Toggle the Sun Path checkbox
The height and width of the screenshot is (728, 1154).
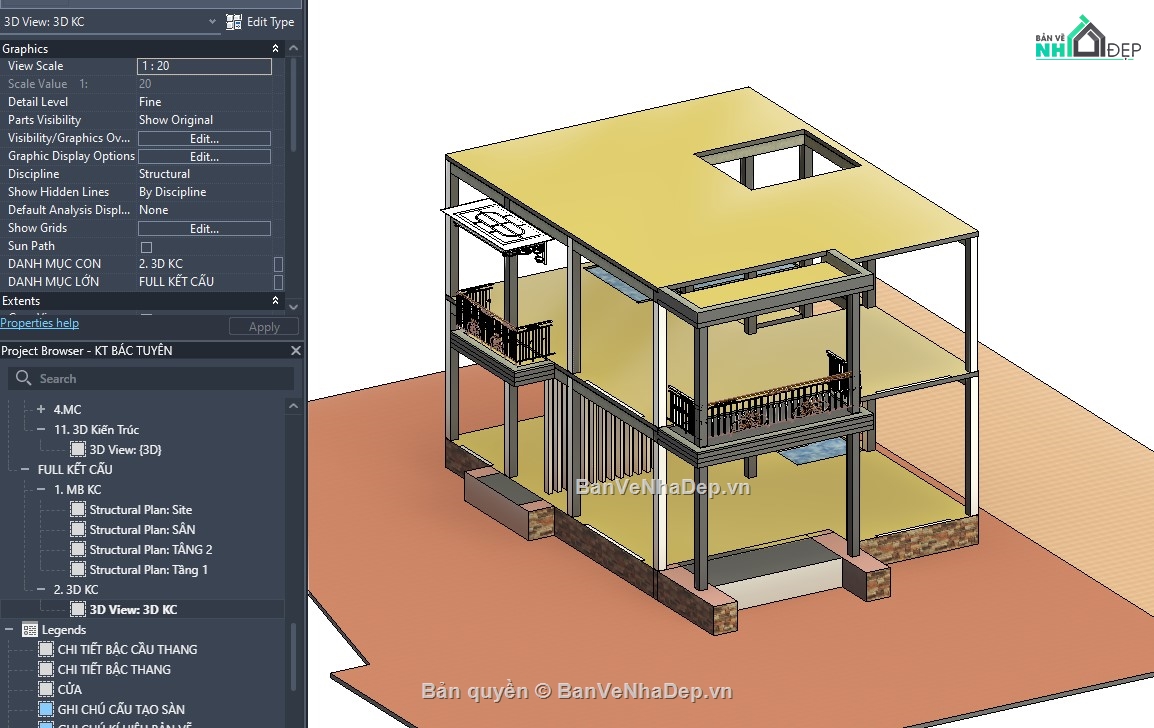pos(146,247)
